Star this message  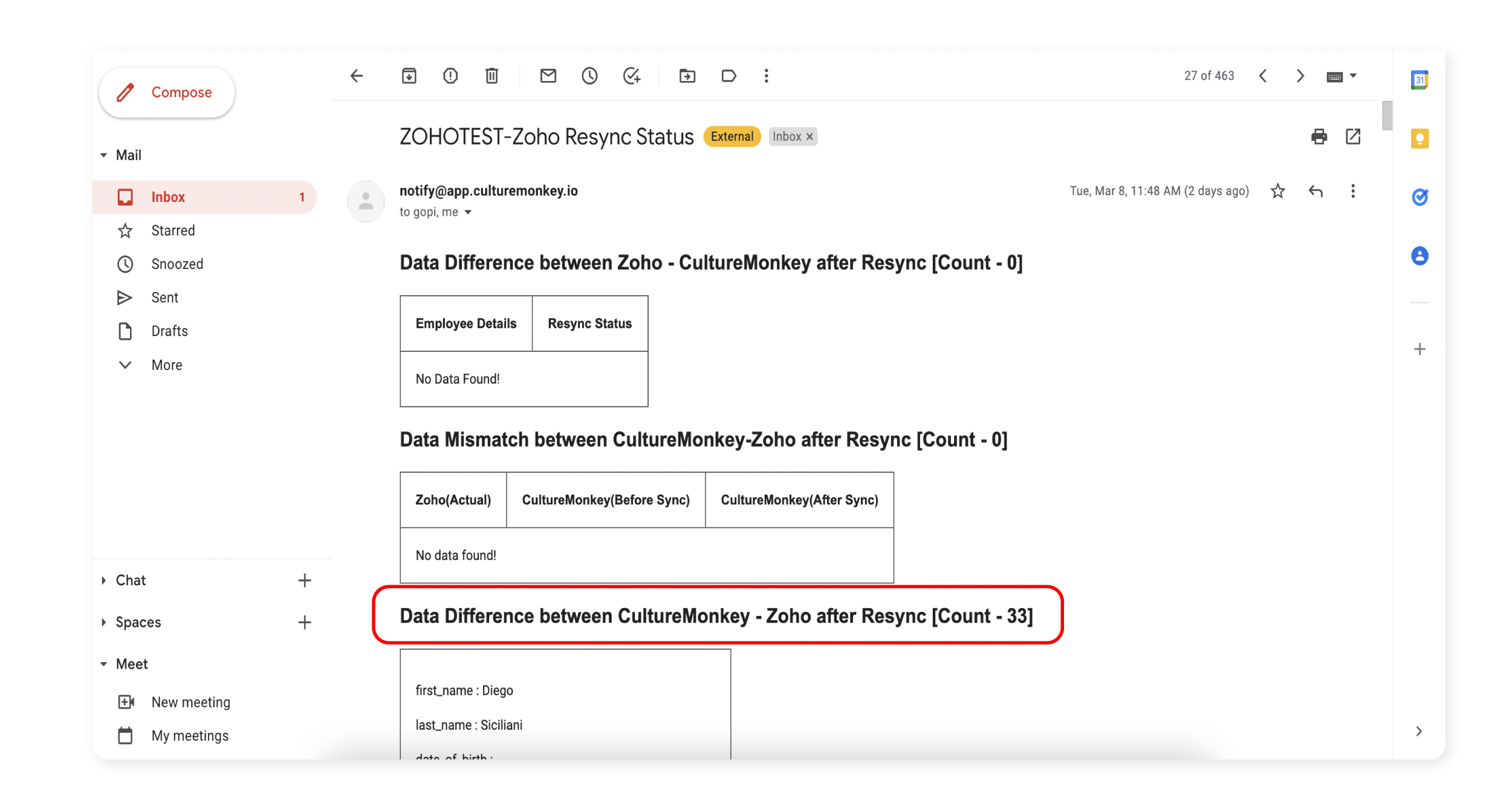tap(1277, 191)
